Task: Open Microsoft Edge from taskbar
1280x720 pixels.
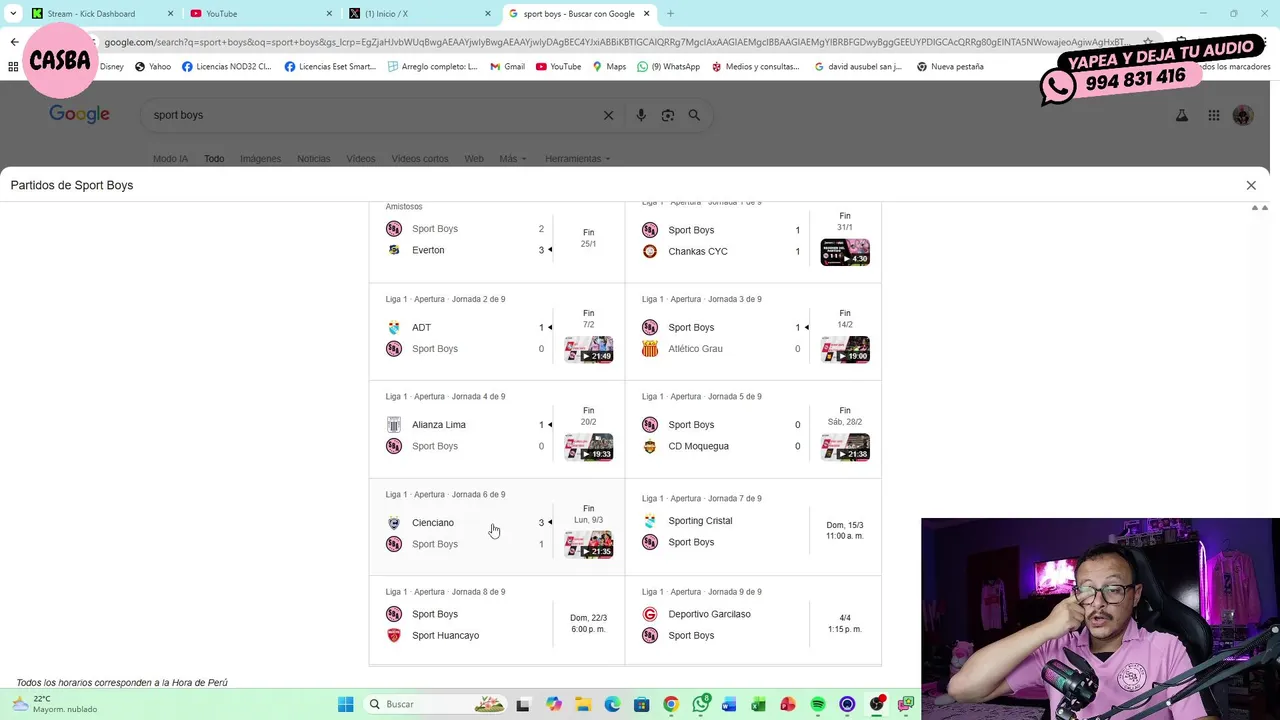Action: point(612,704)
